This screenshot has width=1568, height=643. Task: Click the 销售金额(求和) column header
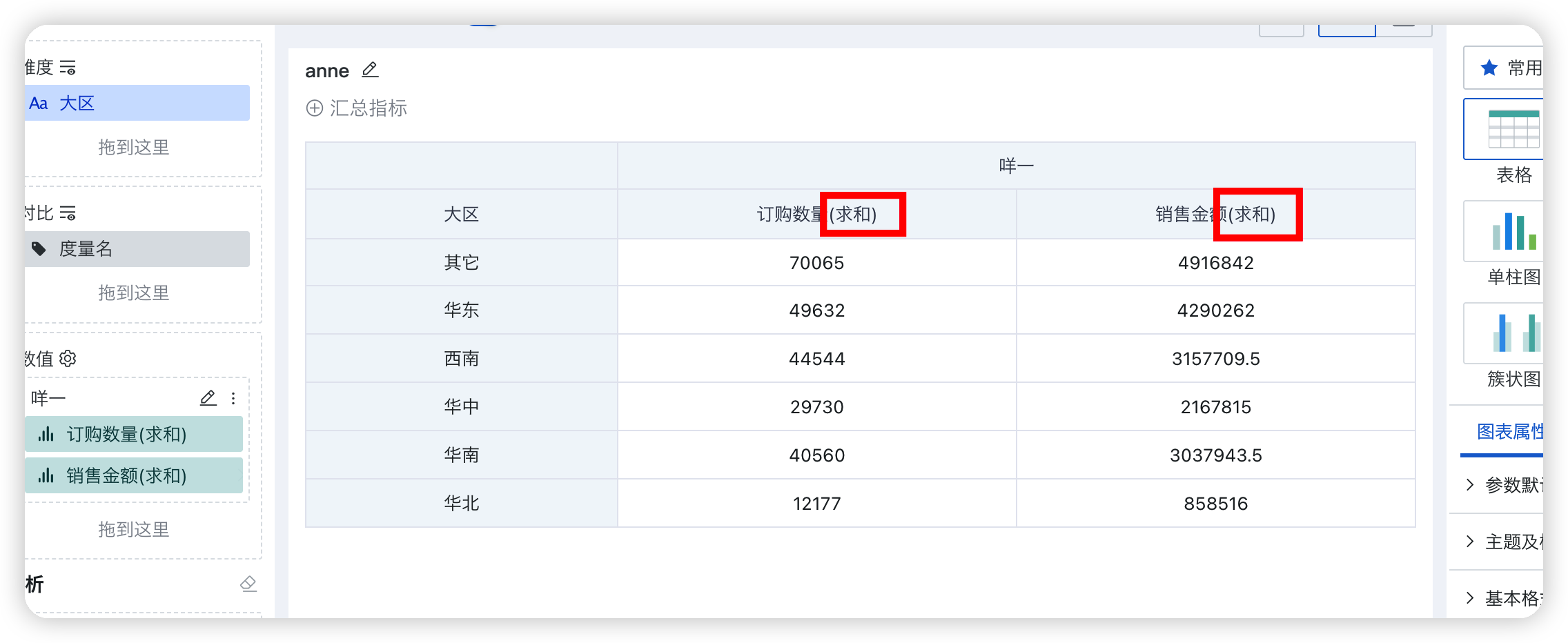[x=1215, y=215]
